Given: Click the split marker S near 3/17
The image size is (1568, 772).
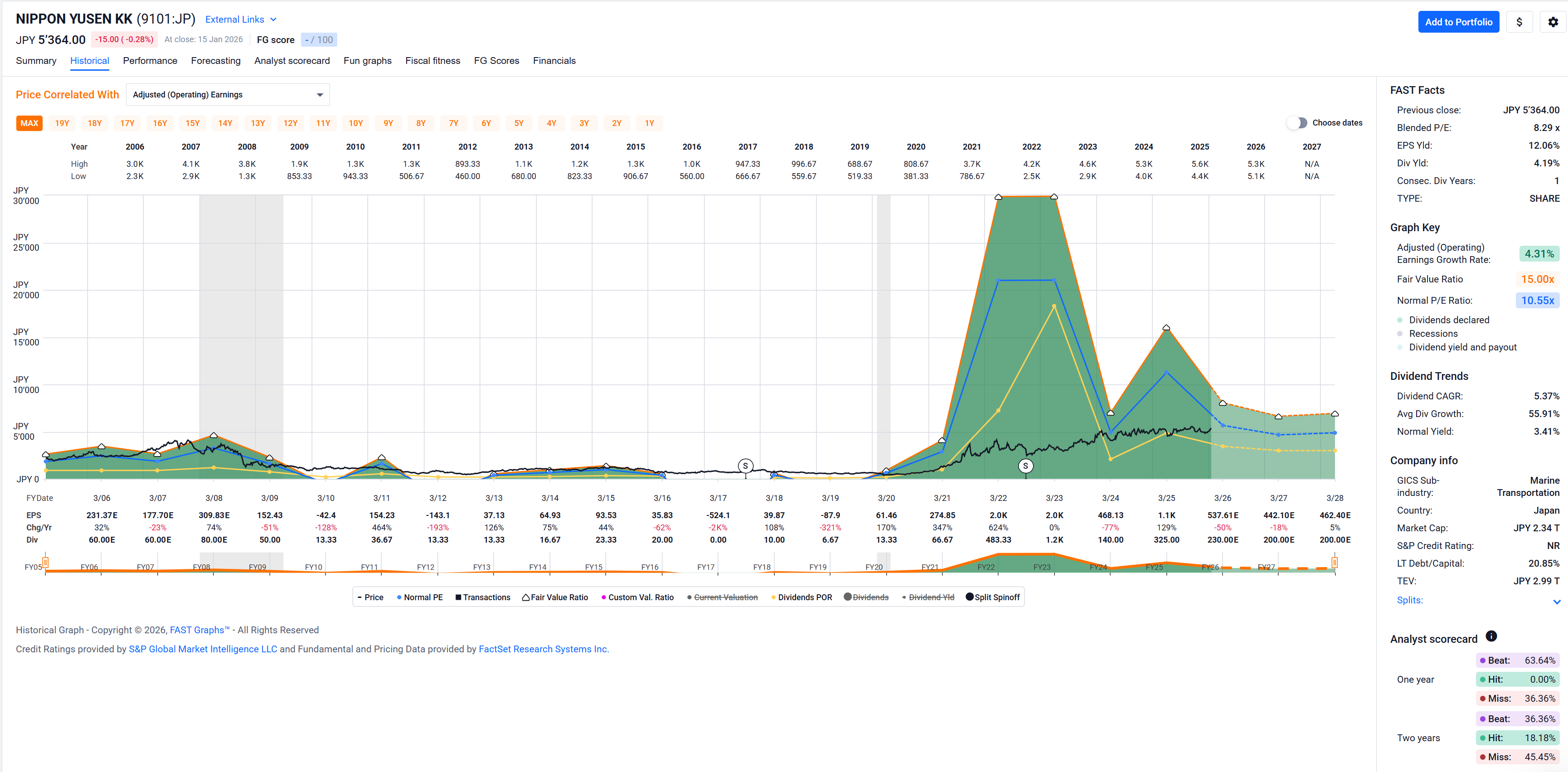Looking at the screenshot, I should pos(745,466).
